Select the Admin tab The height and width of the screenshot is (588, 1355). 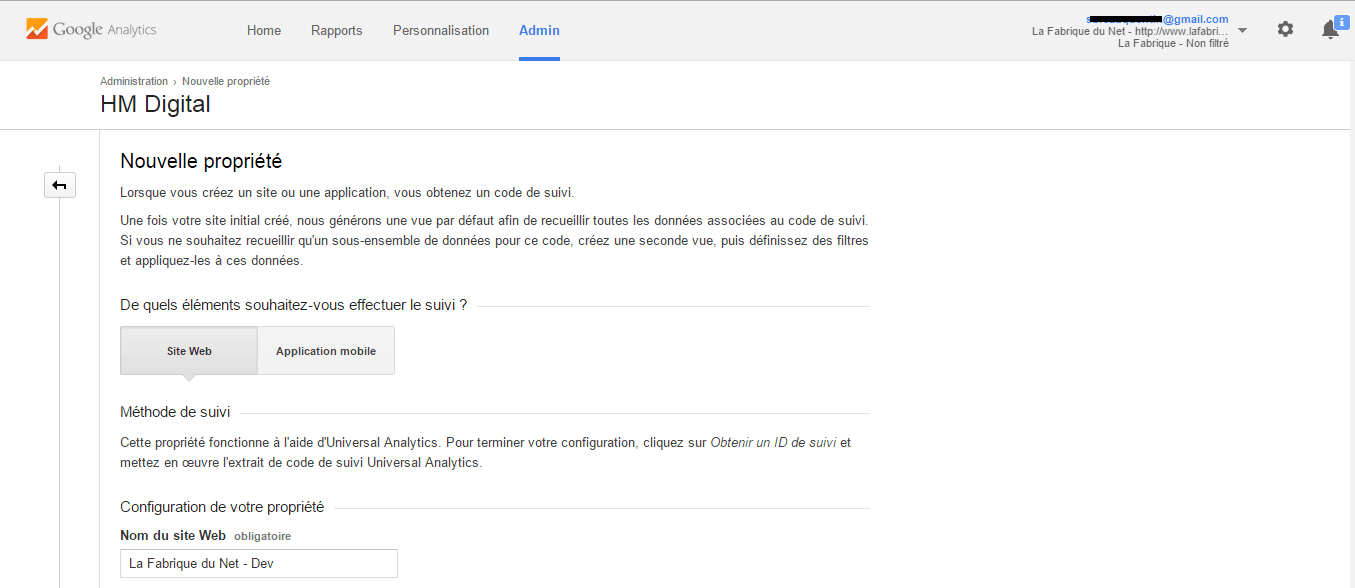539,30
